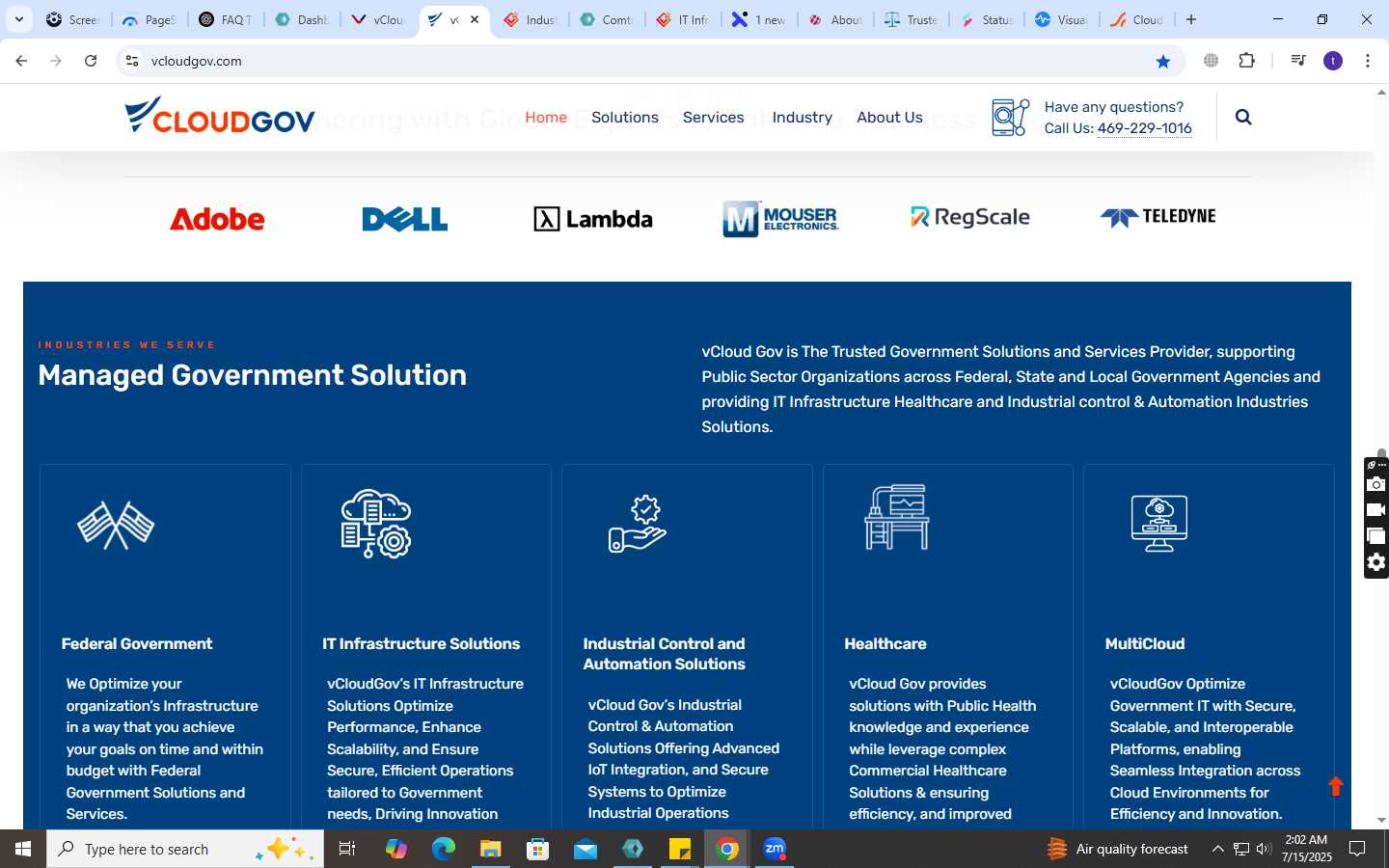Click the hand with gear Industrial Control icon
This screenshot has width=1389, height=868.
[x=638, y=524]
